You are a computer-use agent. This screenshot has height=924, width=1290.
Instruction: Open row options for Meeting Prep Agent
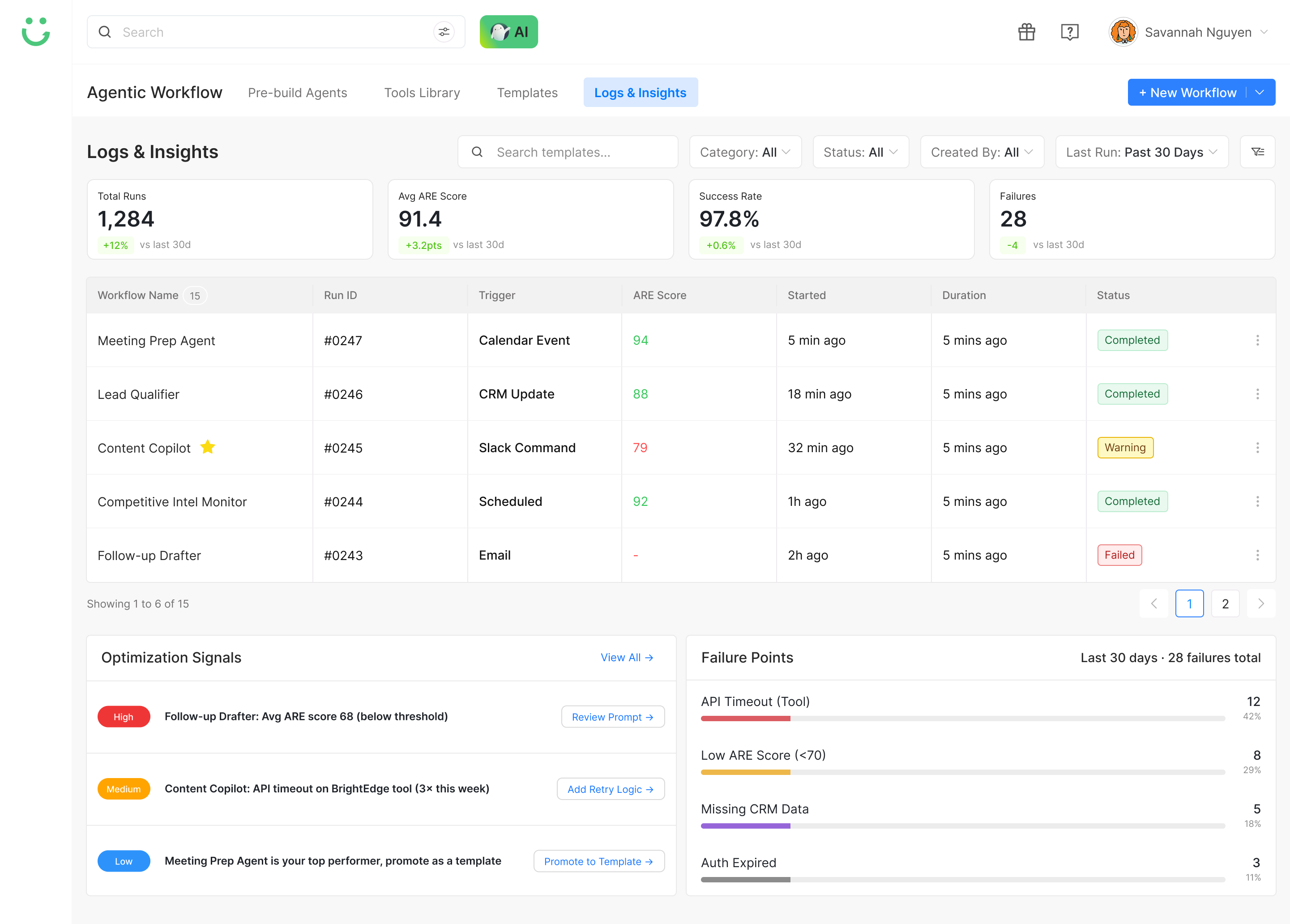[1258, 340]
